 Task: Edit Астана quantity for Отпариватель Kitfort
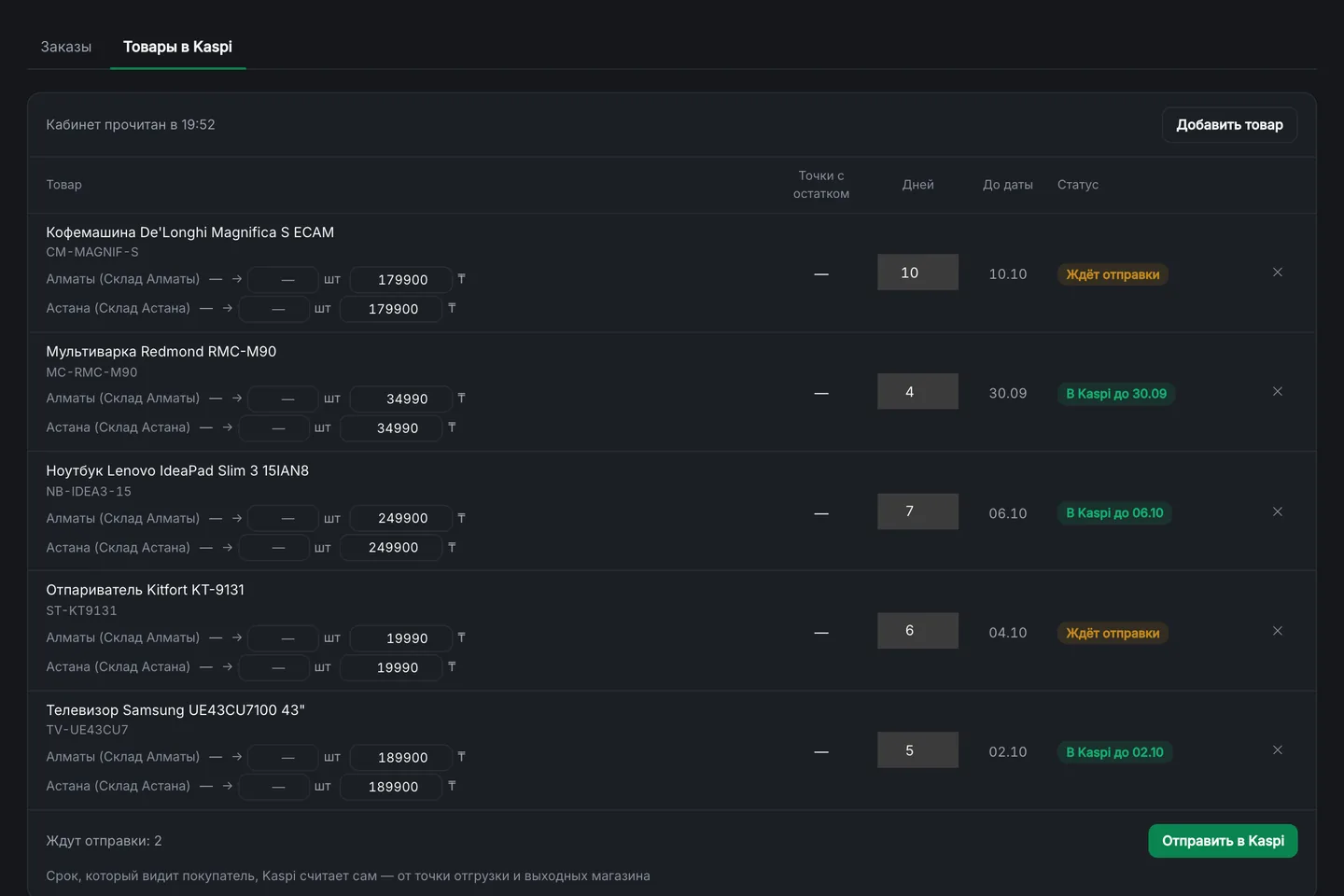click(274, 667)
